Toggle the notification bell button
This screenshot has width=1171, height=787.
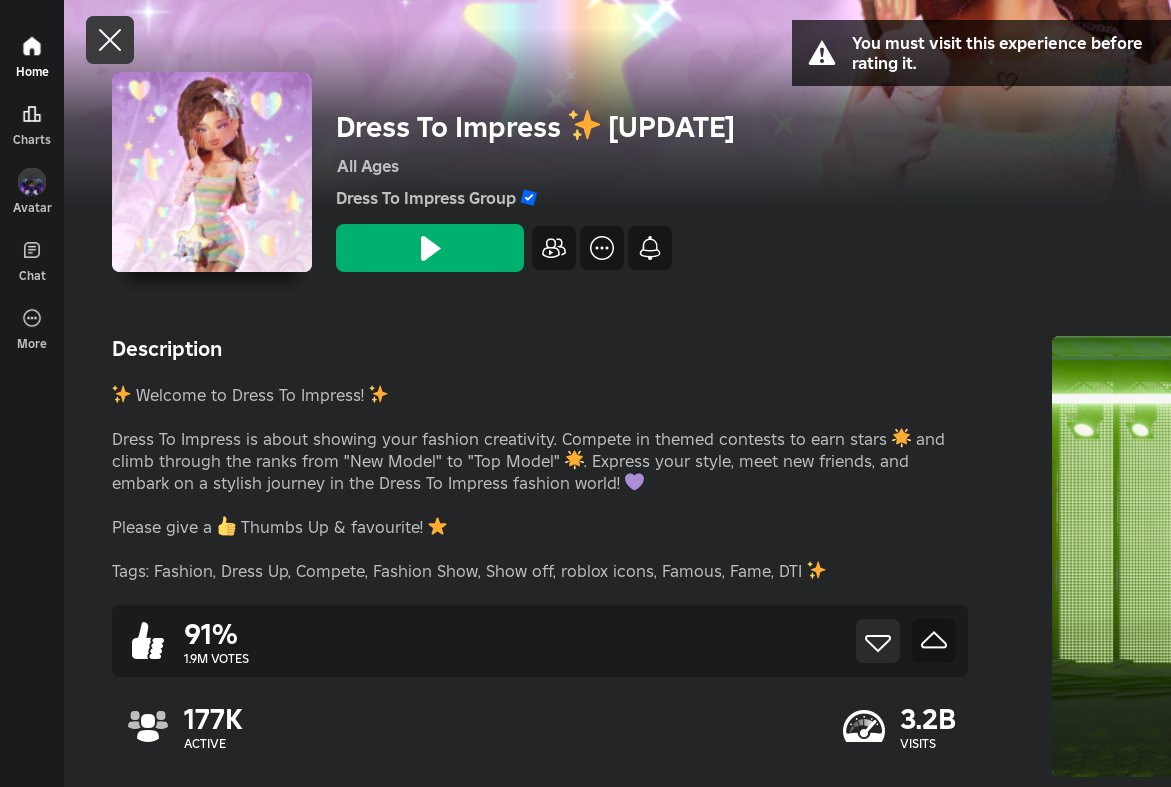tap(650, 248)
